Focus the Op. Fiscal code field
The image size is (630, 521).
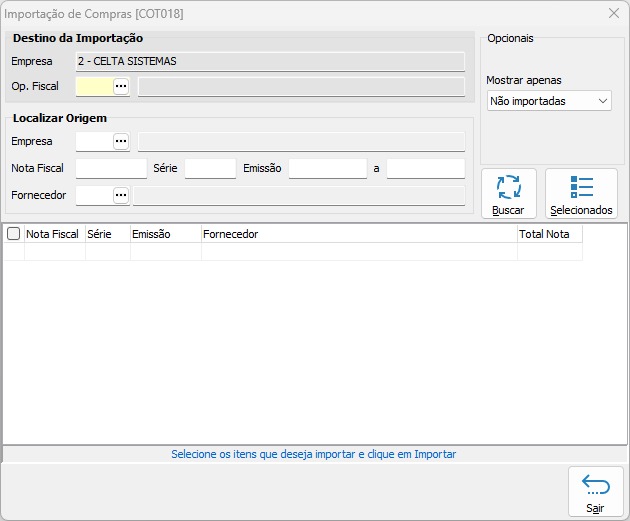pyautogui.click(x=93, y=87)
